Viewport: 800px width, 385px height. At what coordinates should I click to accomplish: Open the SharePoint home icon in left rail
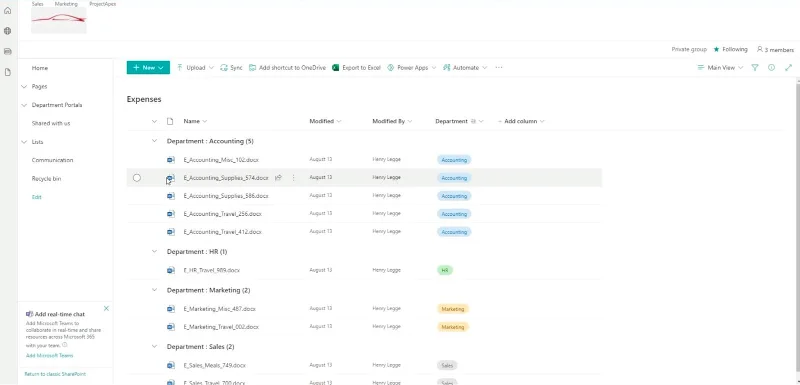[7, 10]
